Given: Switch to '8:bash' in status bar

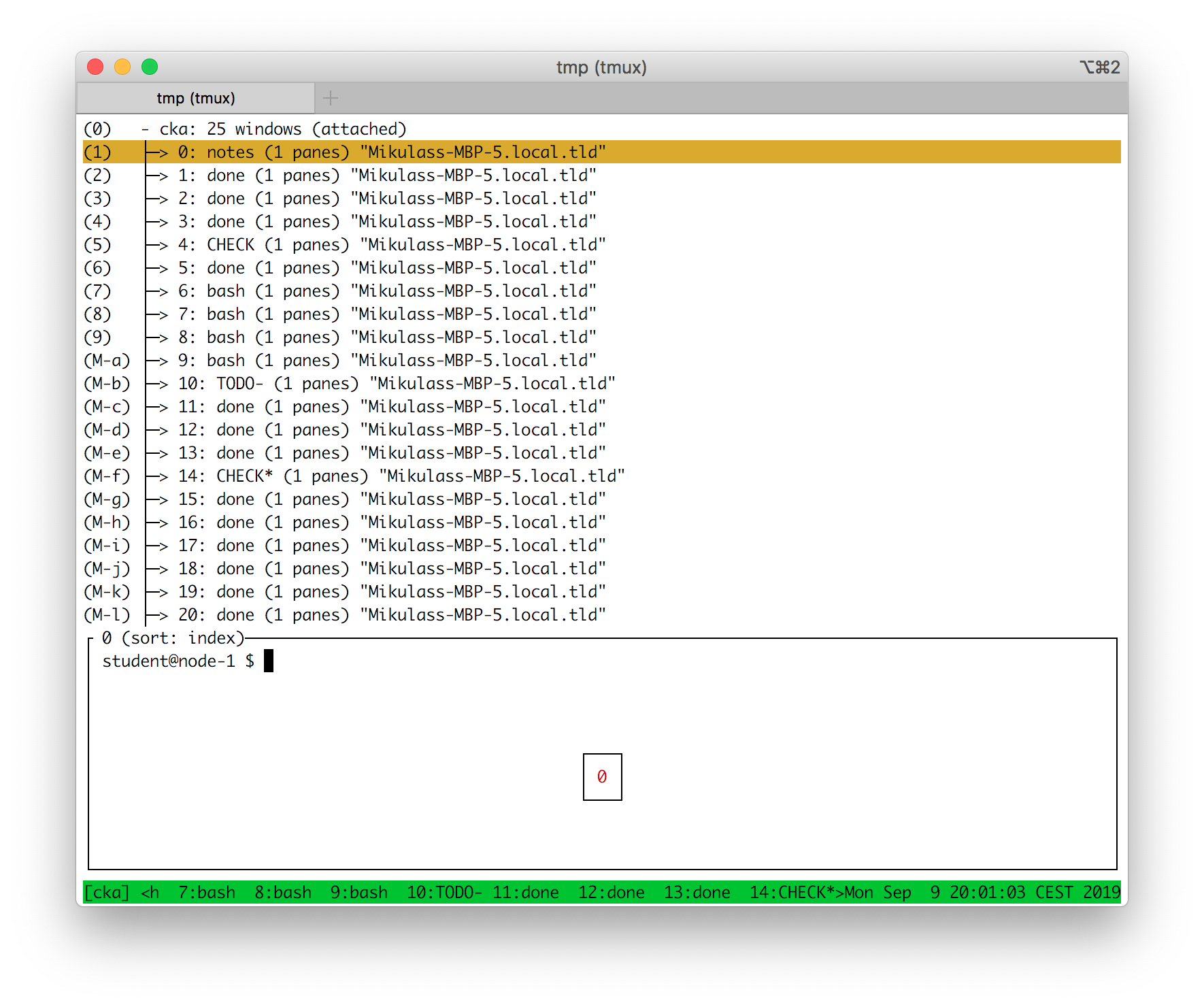Looking at the screenshot, I should coord(283,892).
